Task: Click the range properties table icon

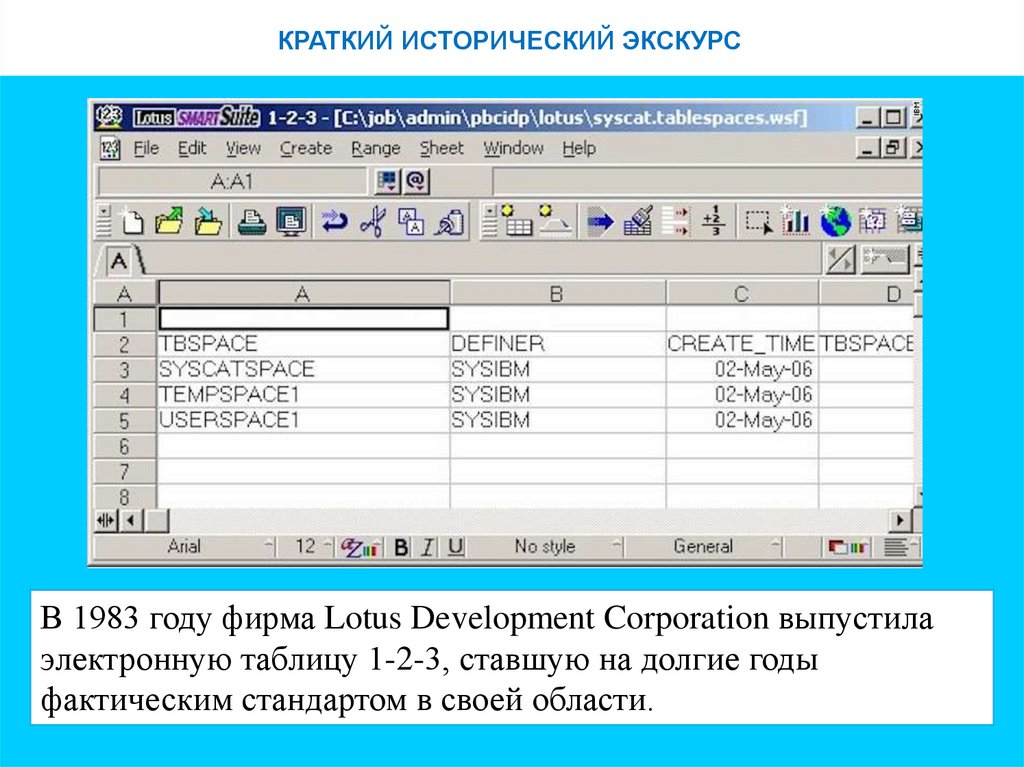Action: 516,221
